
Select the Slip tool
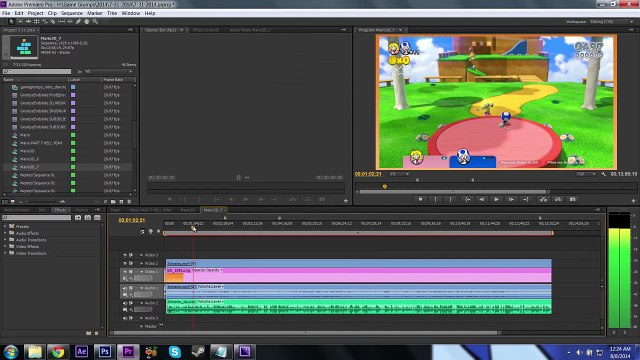pyautogui.click(x=61, y=21)
